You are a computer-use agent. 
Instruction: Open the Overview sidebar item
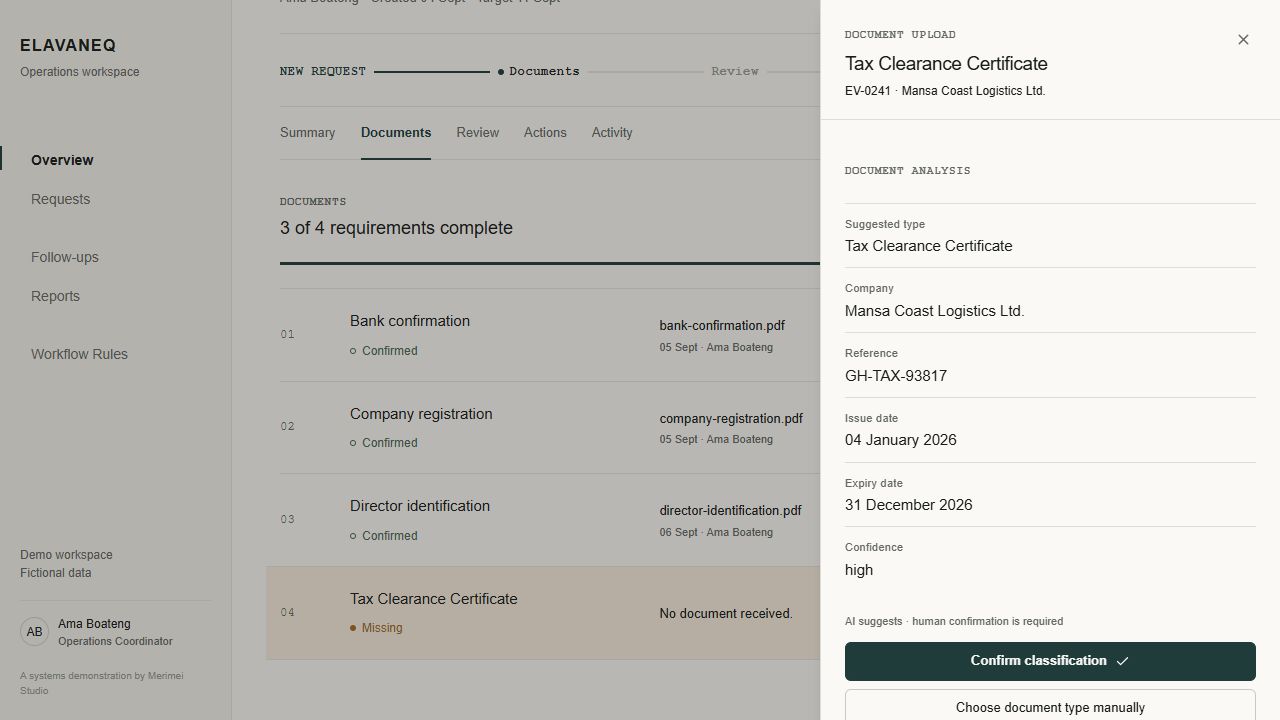pos(62,160)
